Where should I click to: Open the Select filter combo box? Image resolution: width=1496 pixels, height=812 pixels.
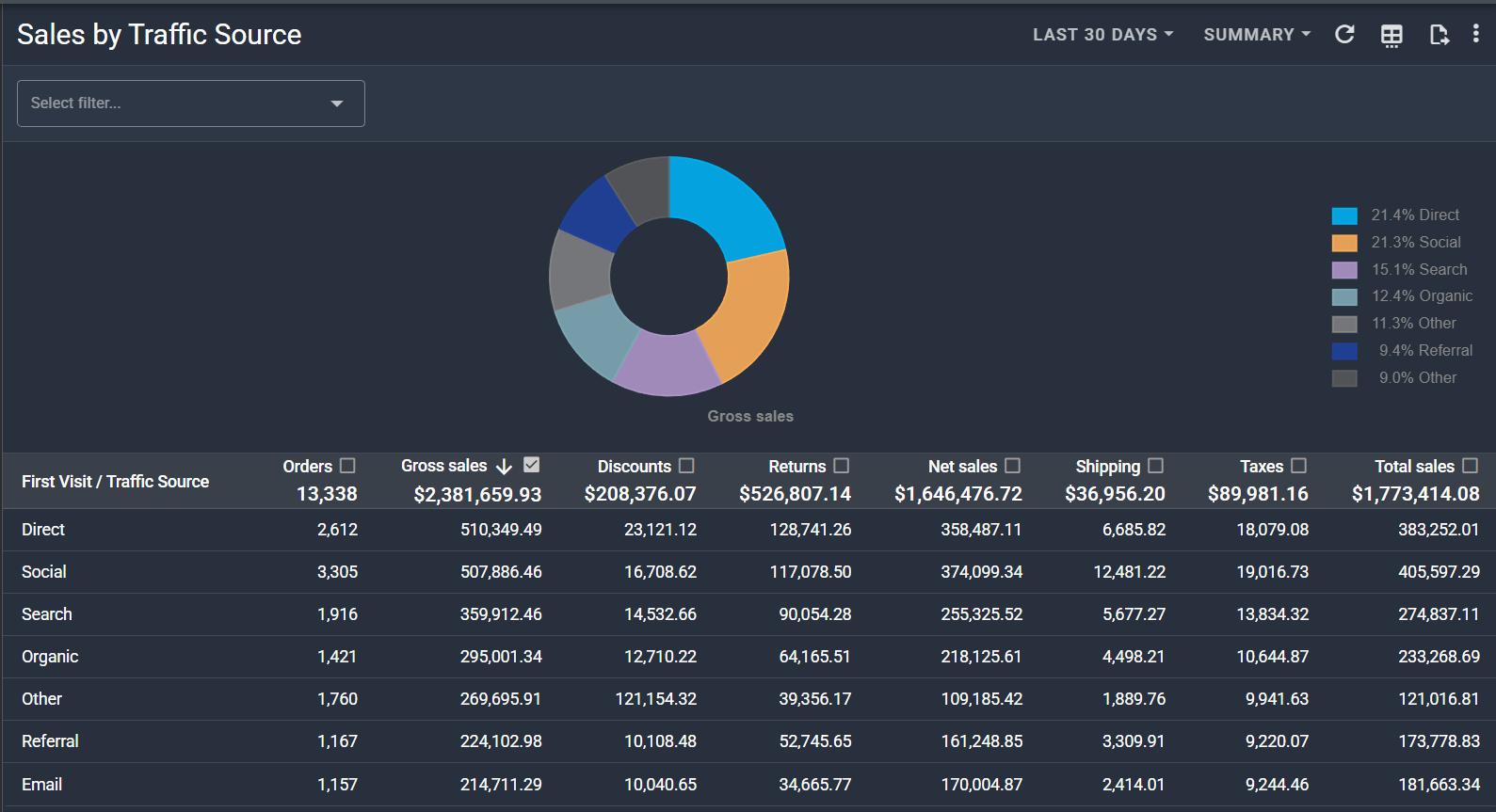190,103
